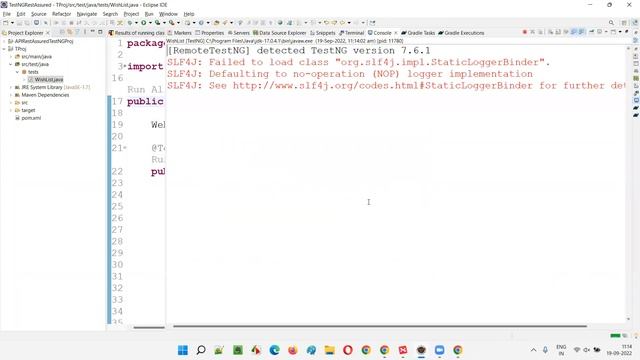The width and height of the screenshot is (640, 360).
Task: Open Microsoft Edge from taskbar
Action: tap(274, 350)
